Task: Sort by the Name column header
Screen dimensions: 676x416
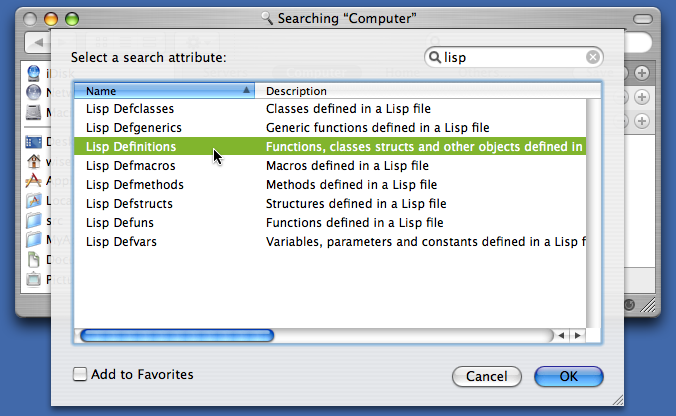Action: click(x=164, y=91)
